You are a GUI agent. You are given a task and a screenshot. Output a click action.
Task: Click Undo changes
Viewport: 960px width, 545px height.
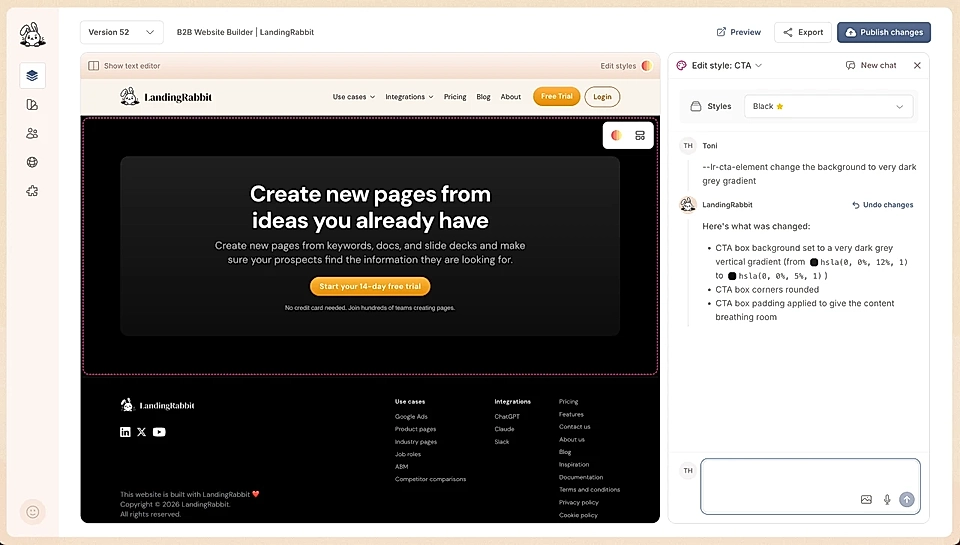click(x=882, y=205)
